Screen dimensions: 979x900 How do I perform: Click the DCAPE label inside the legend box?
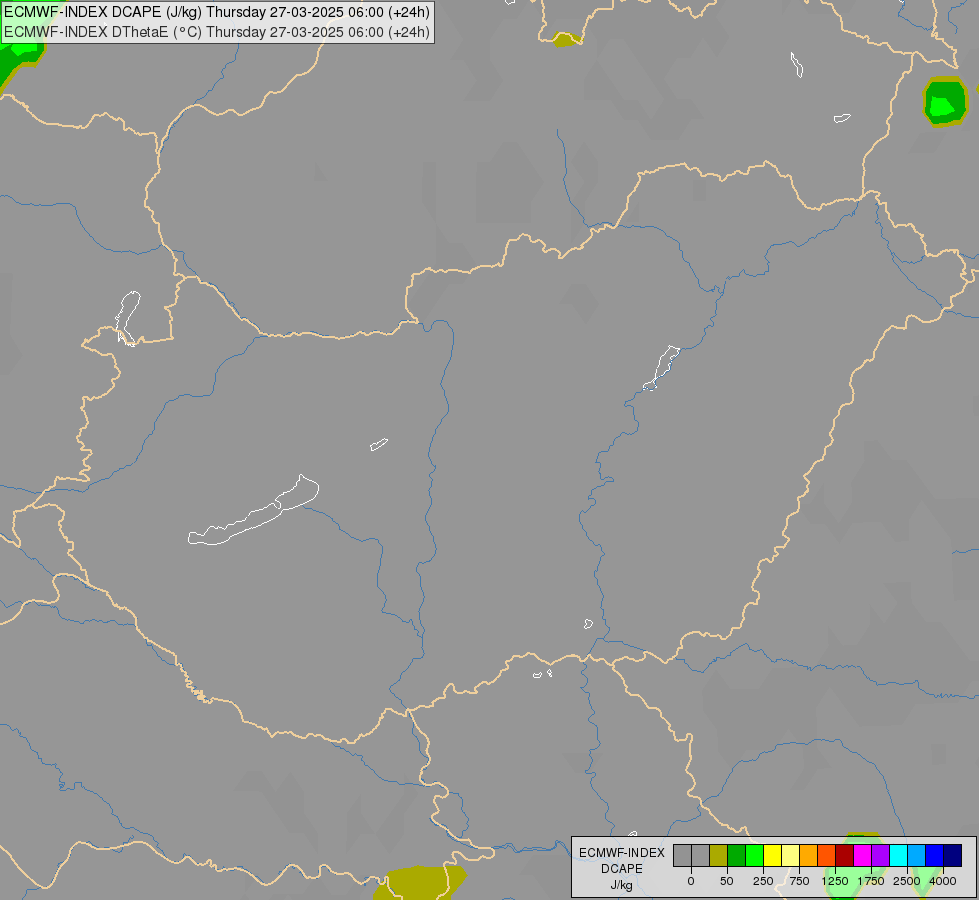coord(622,869)
